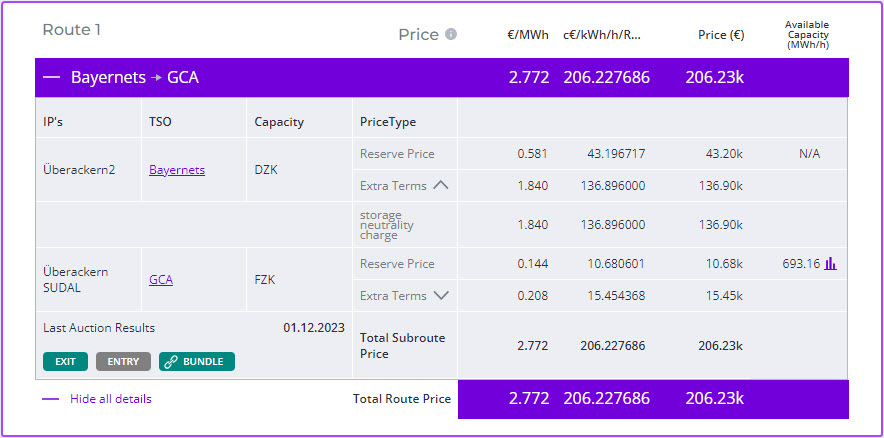Click the 0.581 reserve price value
This screenshot has height=438, width=884.
(x=533, y=153)
